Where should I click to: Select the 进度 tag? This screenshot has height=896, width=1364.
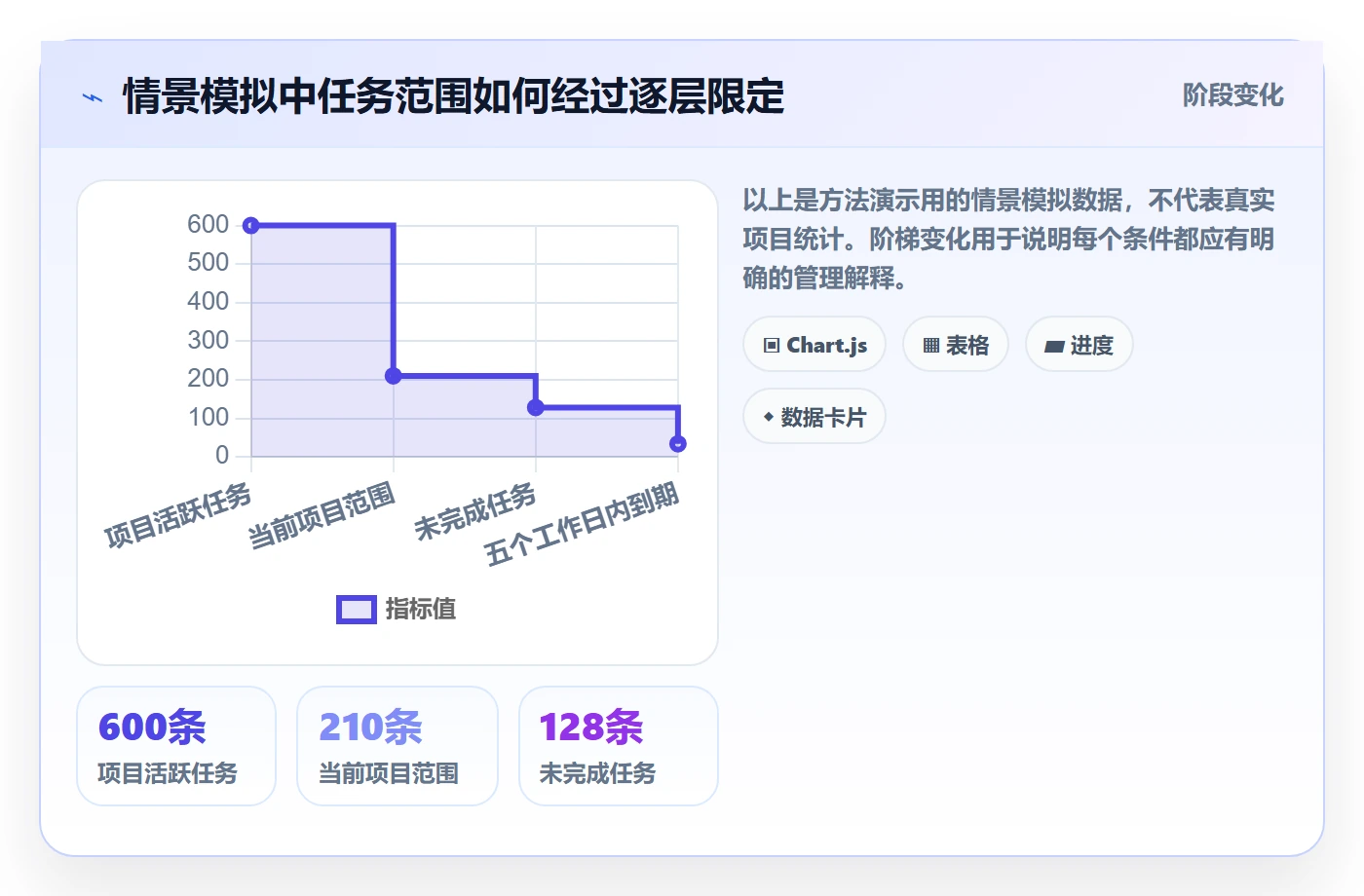point(1080,345)
